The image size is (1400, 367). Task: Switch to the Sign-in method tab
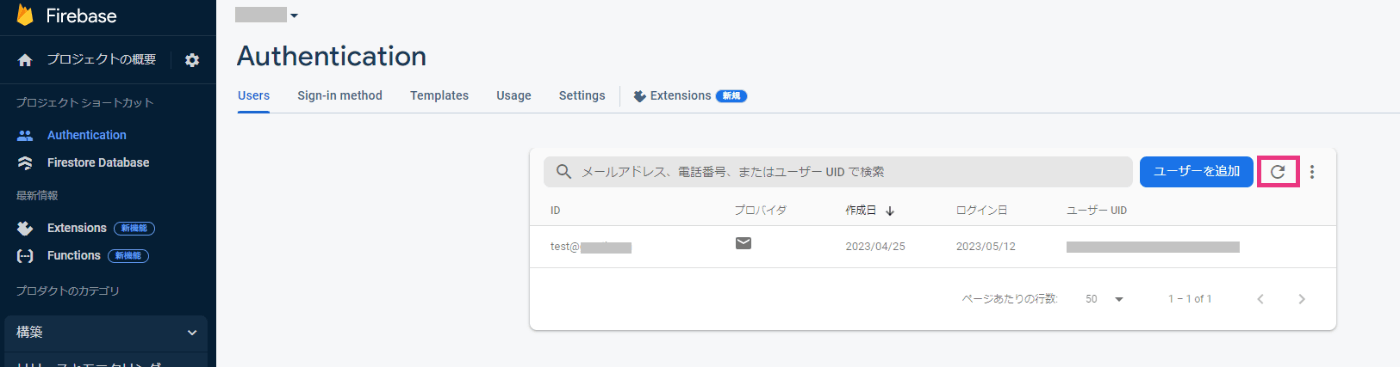coord(340,96)
